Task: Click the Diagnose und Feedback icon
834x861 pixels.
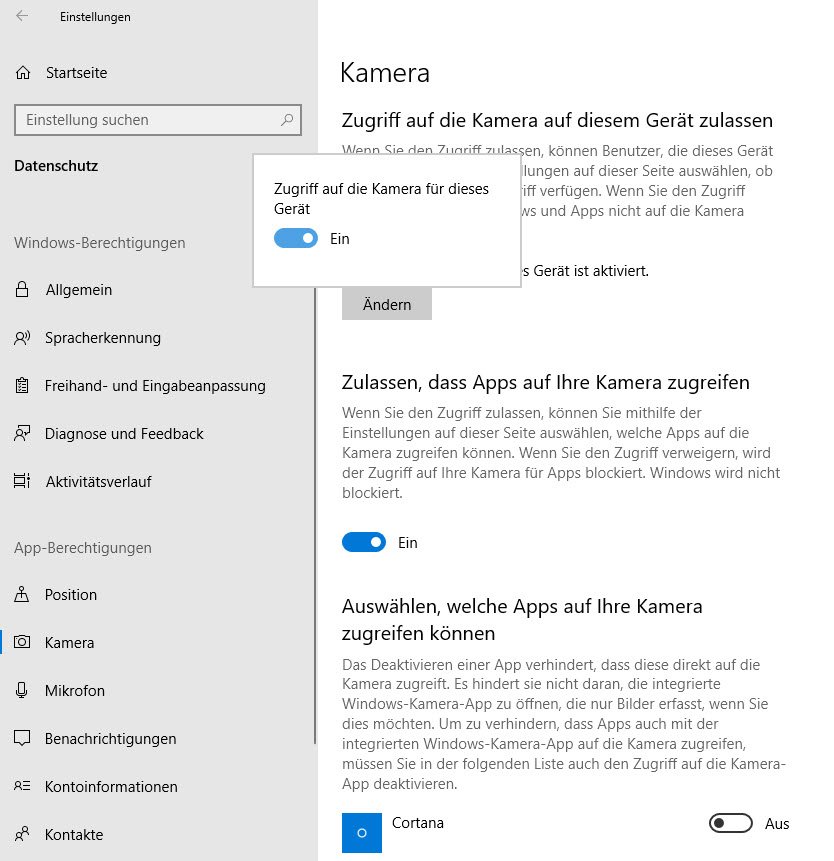Action: point(23,434)
